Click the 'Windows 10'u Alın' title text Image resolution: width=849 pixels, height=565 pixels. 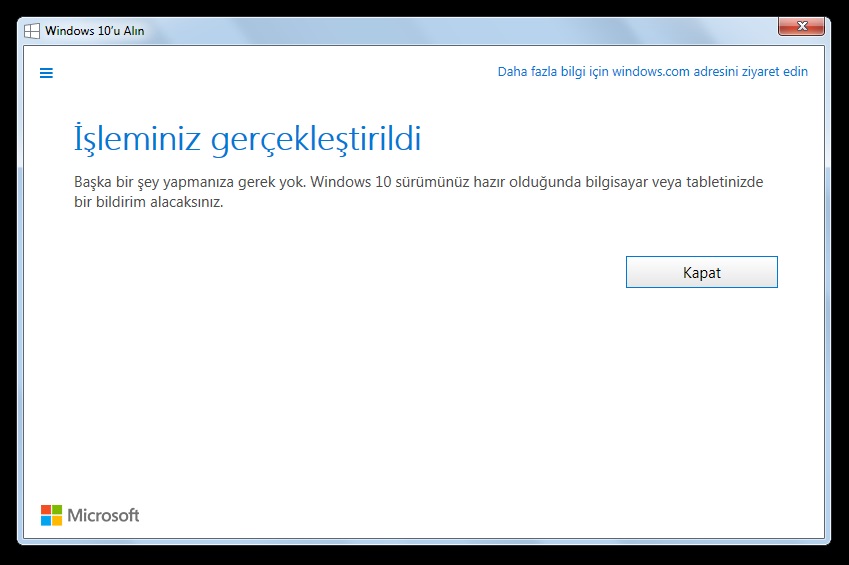click(95, 31)
